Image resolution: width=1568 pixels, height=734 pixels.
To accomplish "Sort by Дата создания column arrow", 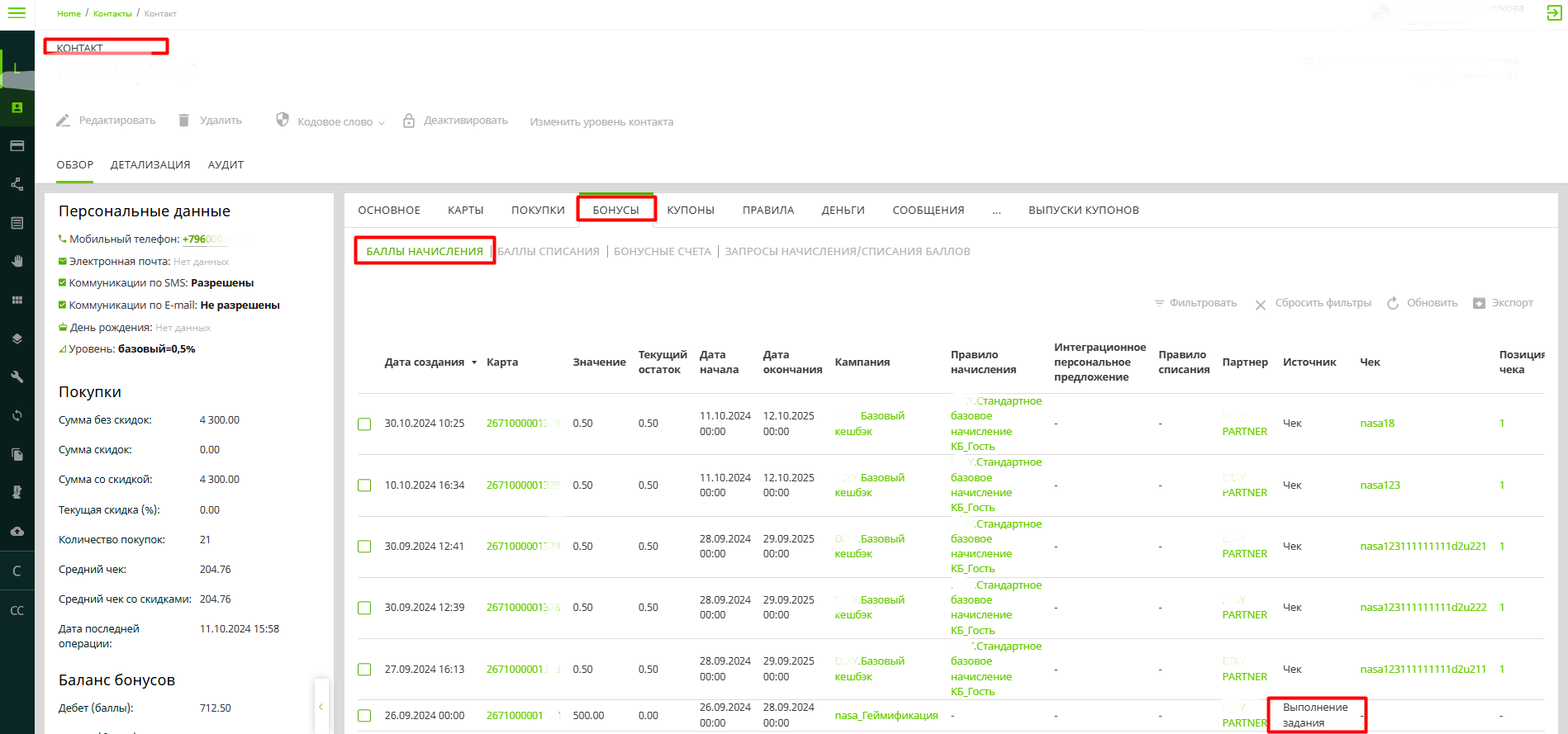I will pos(474,362).
